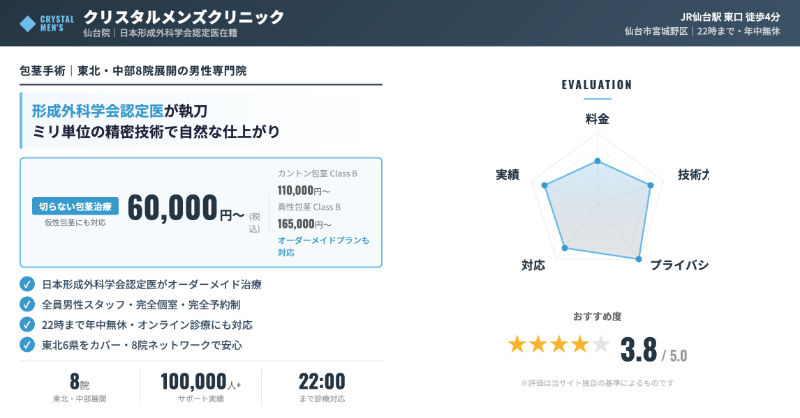
Task: Select the 料金 radar chart label
Action: (x=597, y=119)
